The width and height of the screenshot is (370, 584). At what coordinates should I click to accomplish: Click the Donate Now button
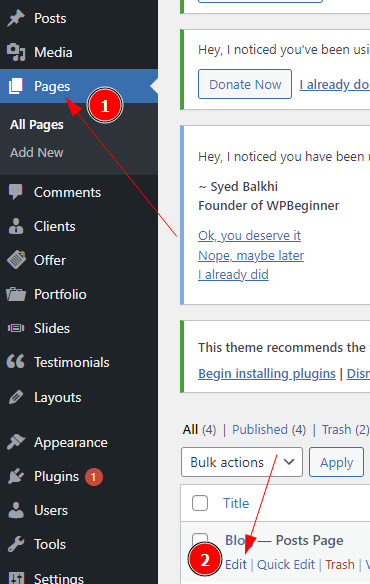pyautogui.click(x=245, y=84)
